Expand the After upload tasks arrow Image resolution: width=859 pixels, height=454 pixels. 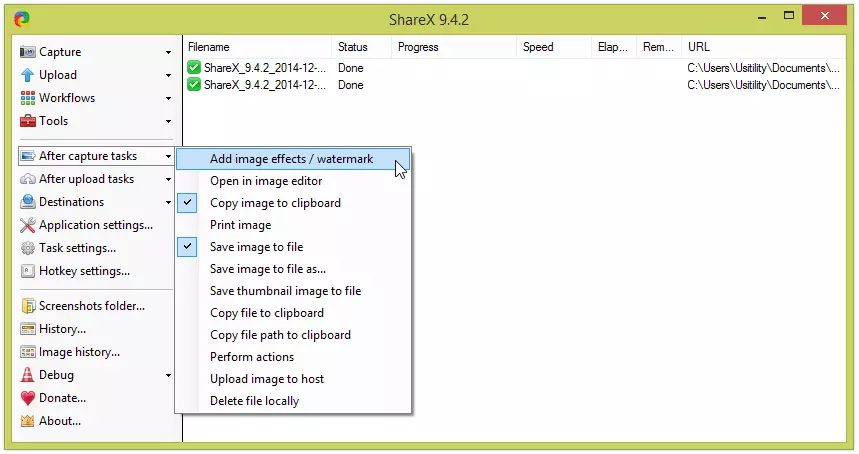click(x=168, y=180)
